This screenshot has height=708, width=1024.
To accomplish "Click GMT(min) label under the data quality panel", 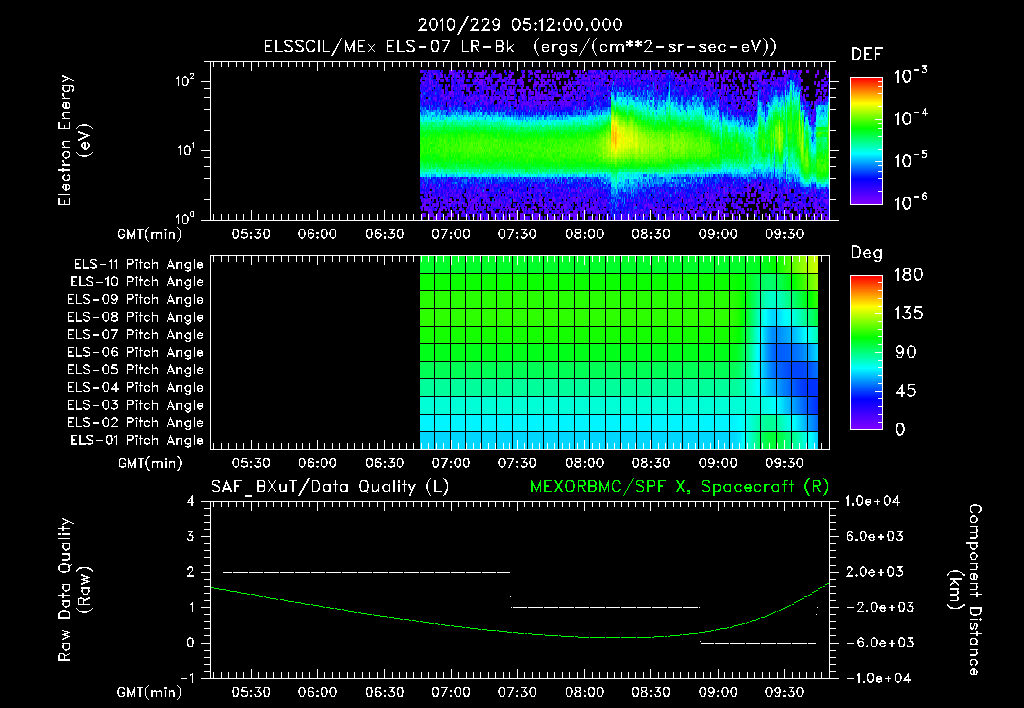I will 150,692.
